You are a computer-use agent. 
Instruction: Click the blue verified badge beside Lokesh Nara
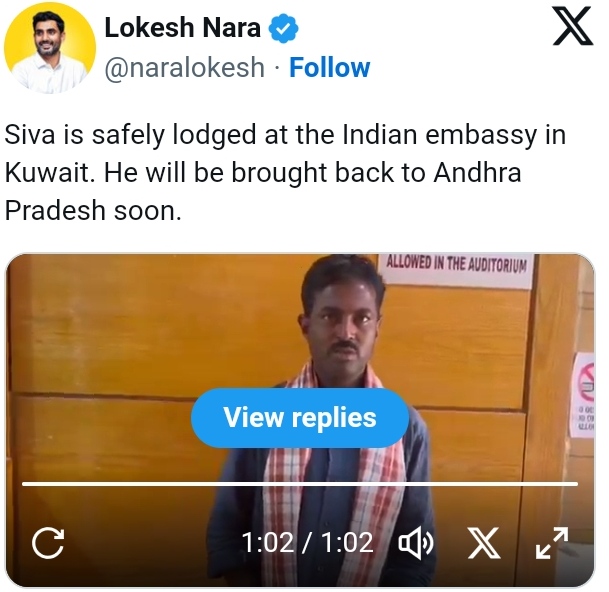[284, 28]
